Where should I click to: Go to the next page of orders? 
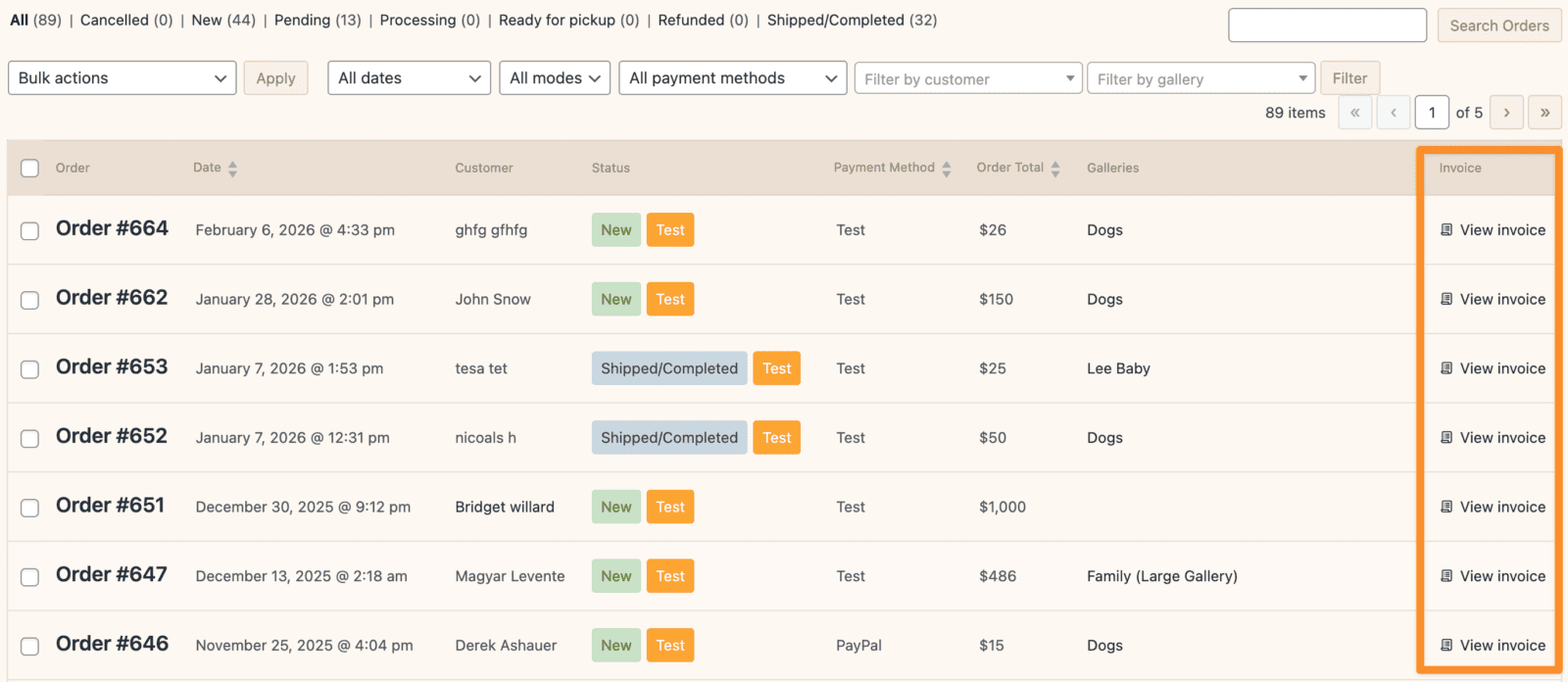point(1506,113)
